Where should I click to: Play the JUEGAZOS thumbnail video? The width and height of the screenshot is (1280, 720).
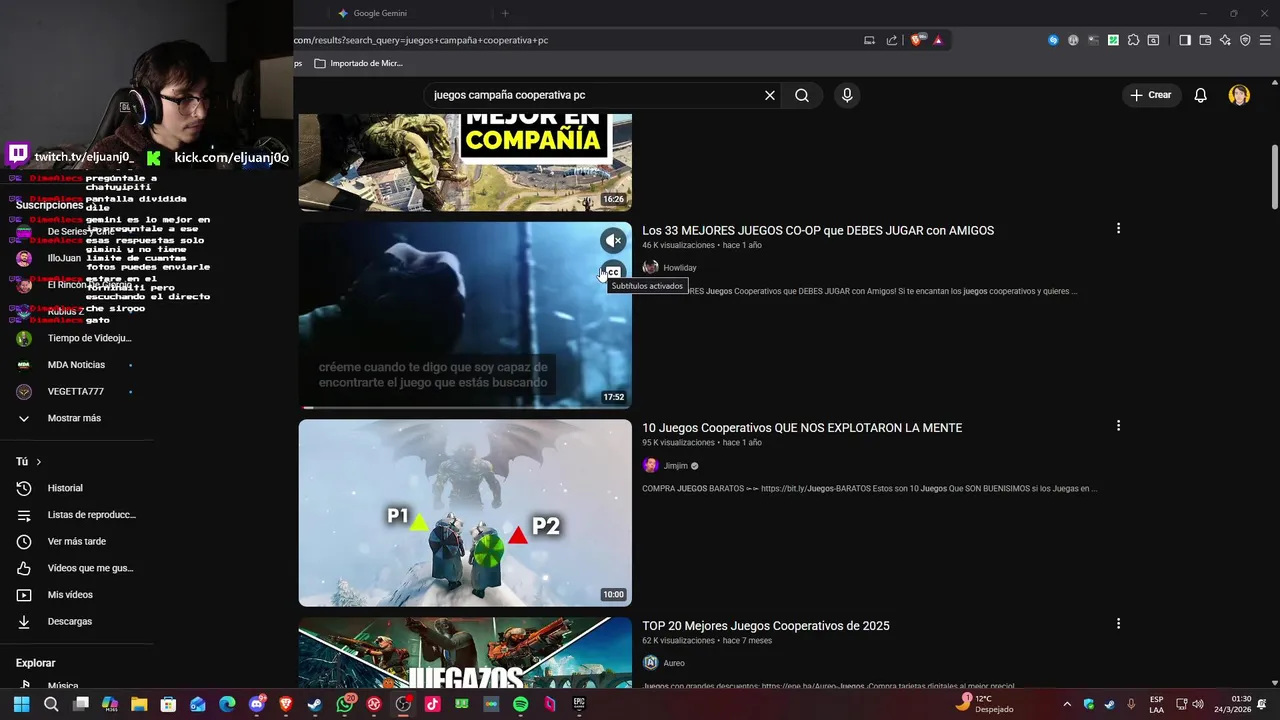pyautogui.click(x=465, y=652)
